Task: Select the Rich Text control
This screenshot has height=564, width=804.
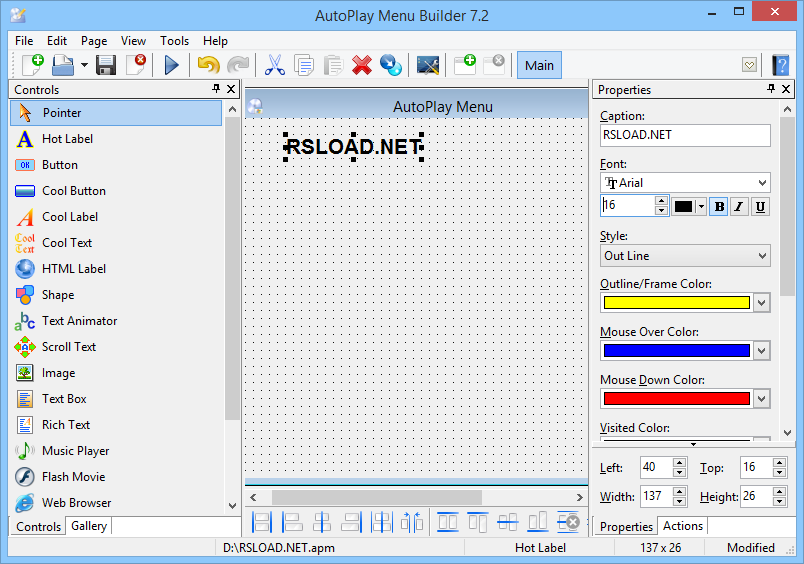Action: pos(116,425)
